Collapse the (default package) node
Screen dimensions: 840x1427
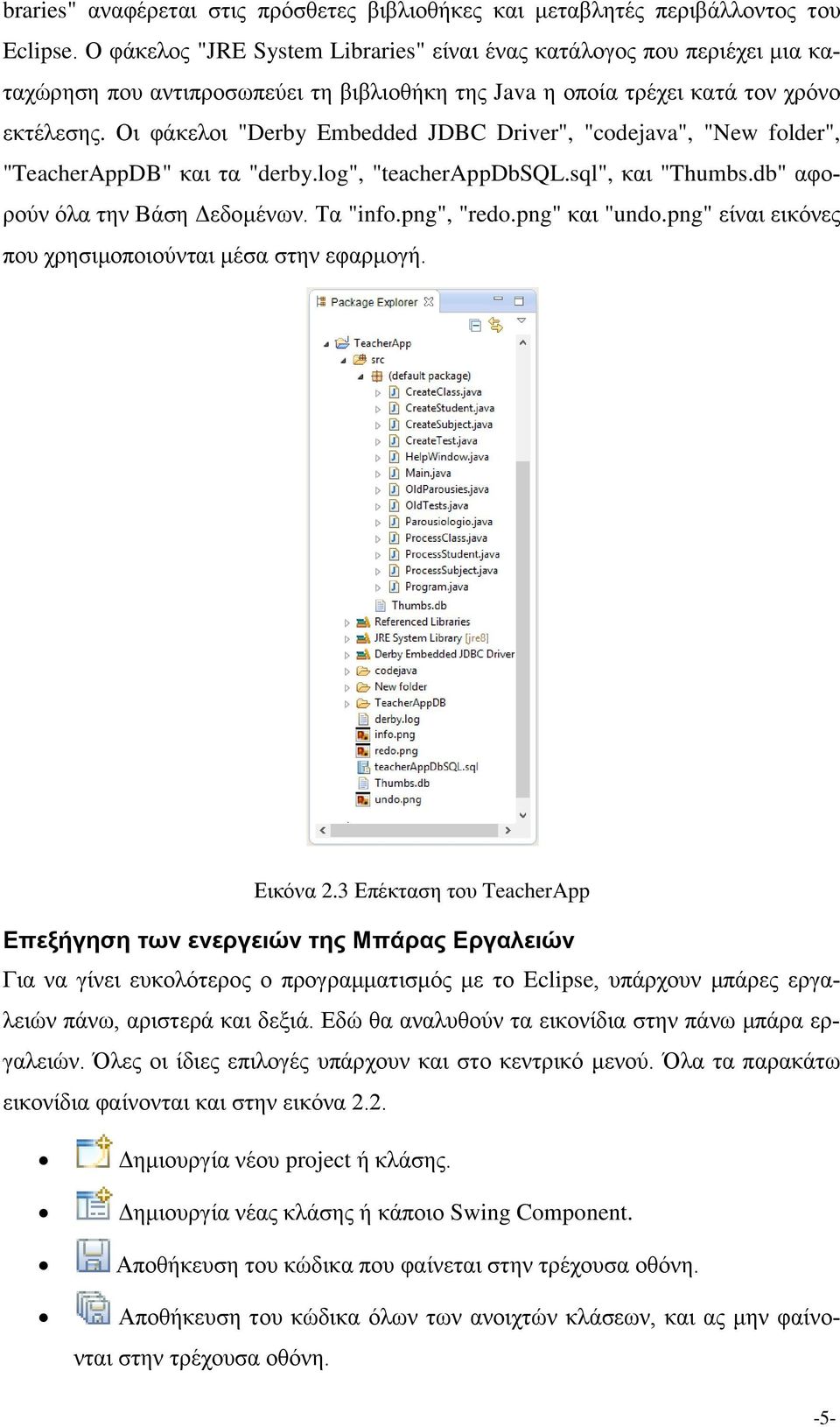coord(360,376)
